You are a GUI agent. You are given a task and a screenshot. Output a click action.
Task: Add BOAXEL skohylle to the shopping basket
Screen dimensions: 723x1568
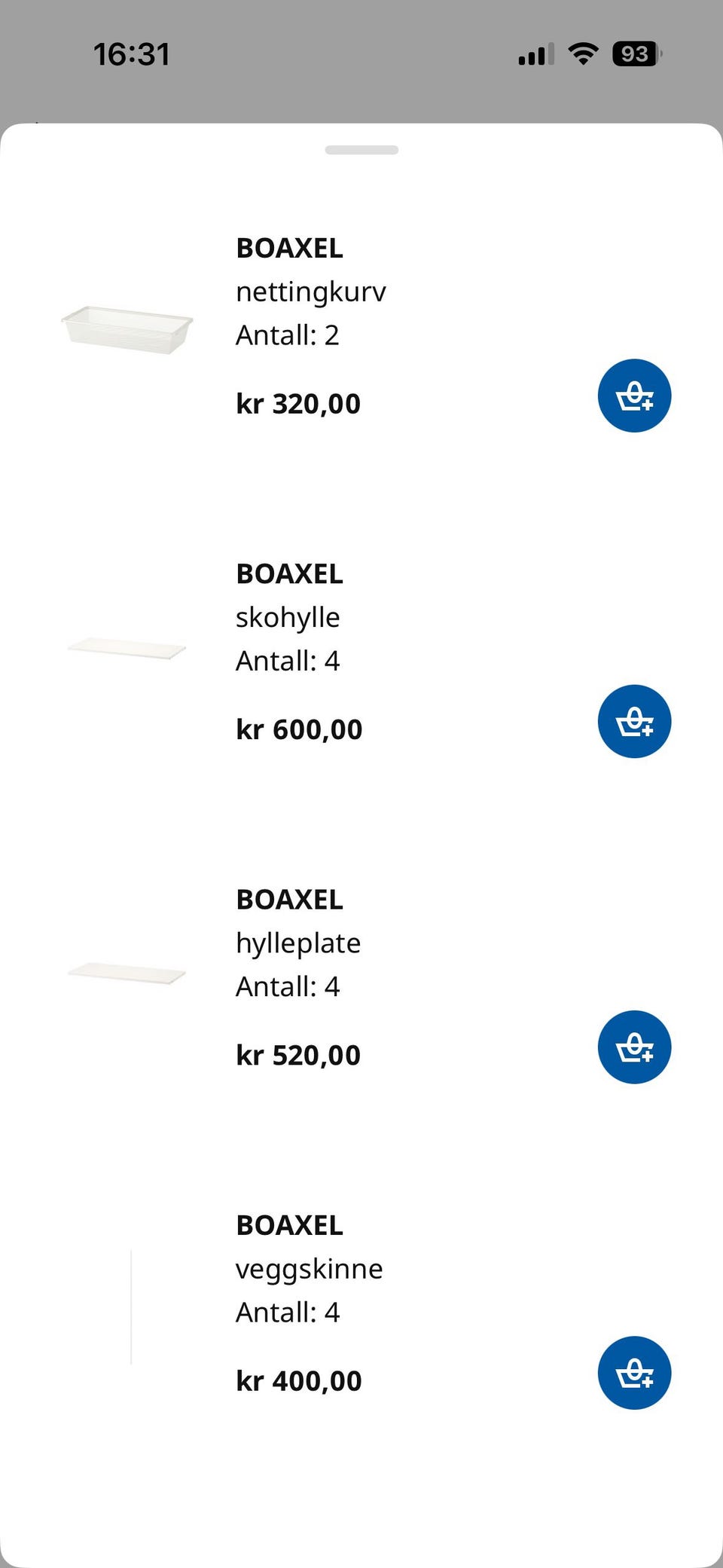(x=634, y=721)
